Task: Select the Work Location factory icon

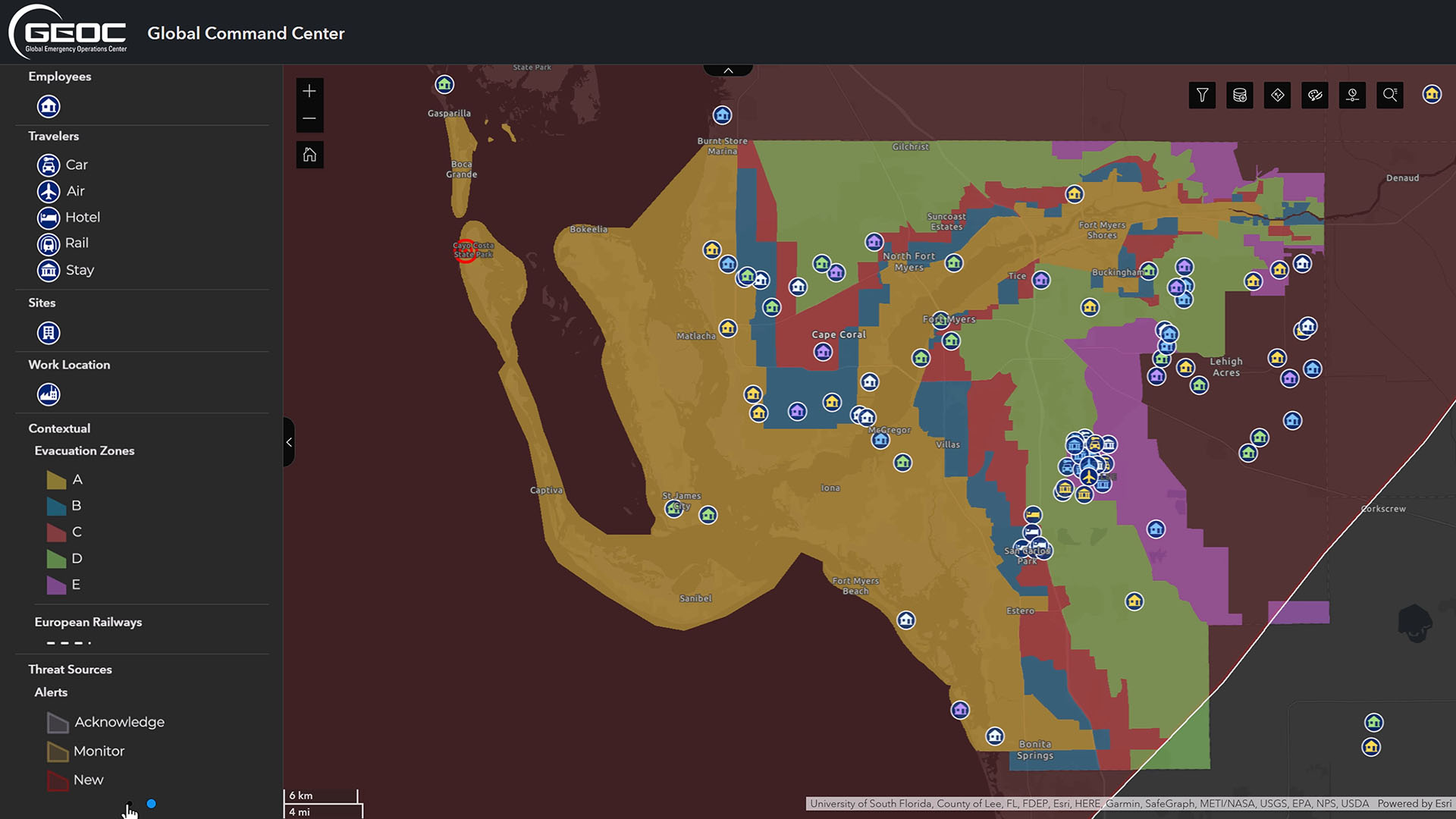Action: tap(48, 394)
